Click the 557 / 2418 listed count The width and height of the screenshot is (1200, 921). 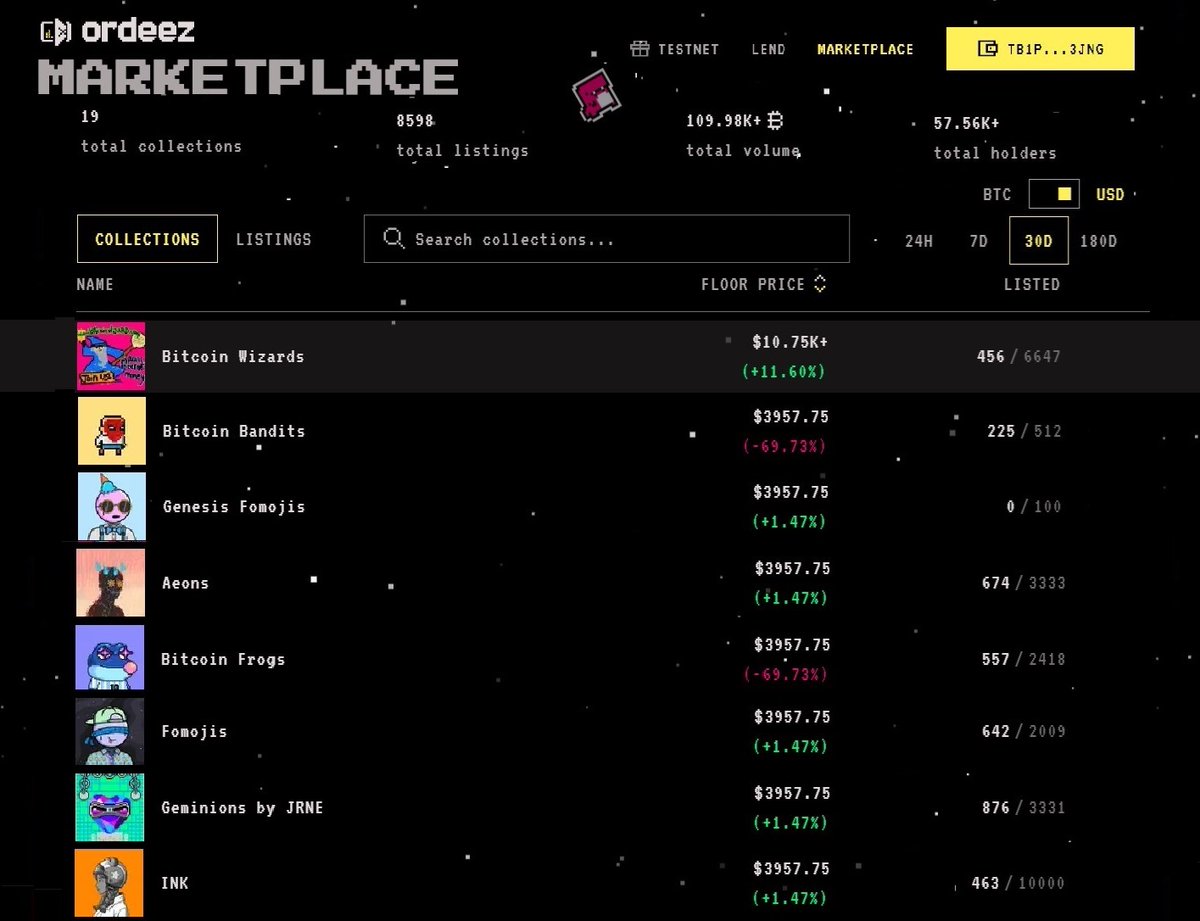(1024, 659)
